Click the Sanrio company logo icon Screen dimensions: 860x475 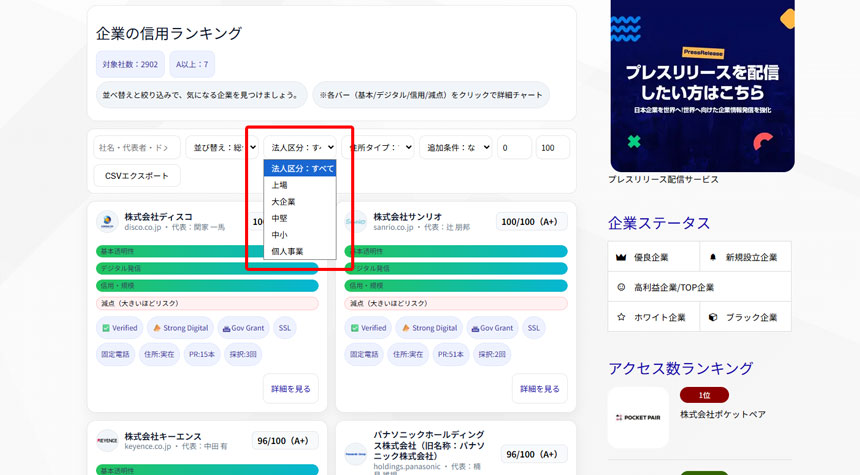(355, 222)
